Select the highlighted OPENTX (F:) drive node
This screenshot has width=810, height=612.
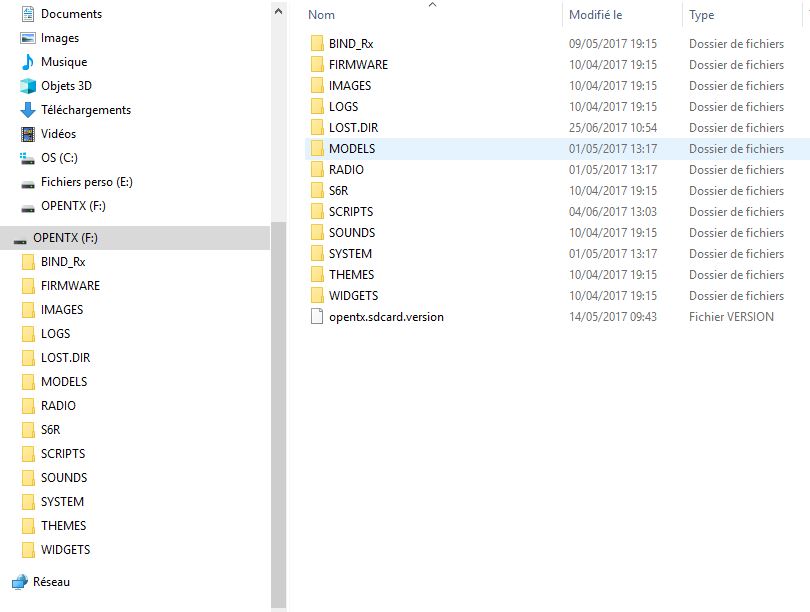(135, 238)
